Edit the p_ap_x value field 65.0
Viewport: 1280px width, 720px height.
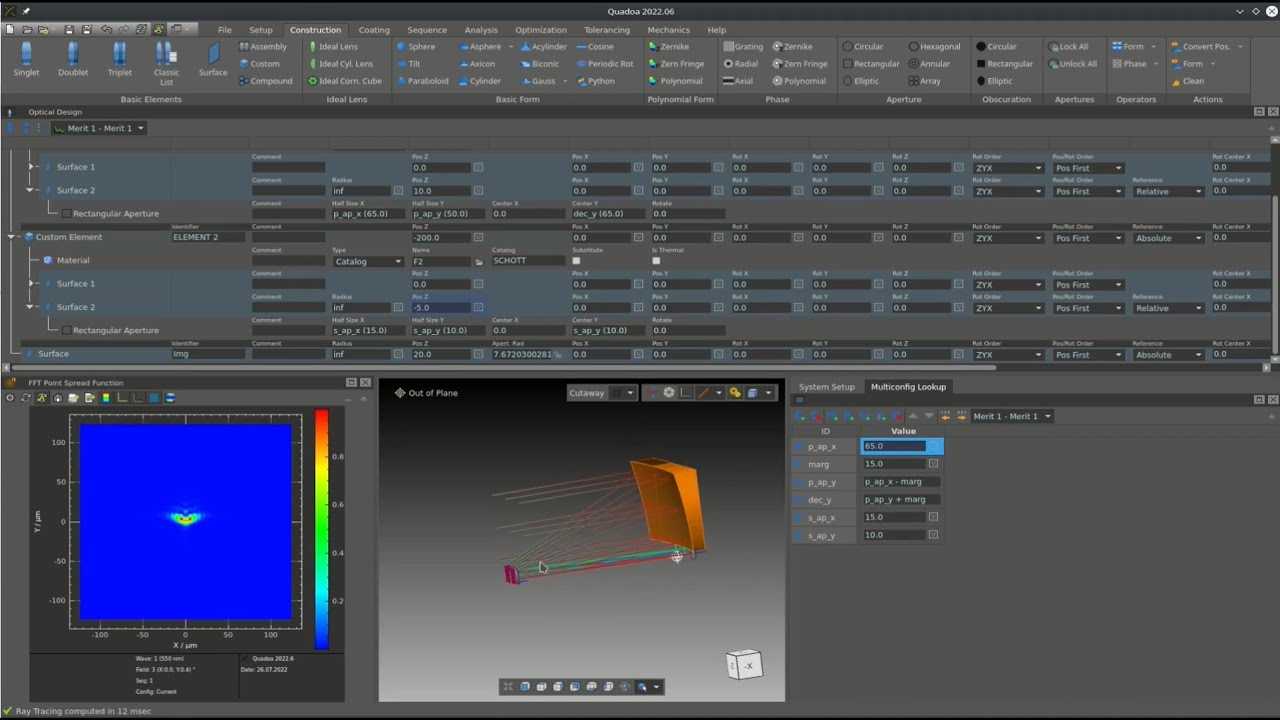894,446
